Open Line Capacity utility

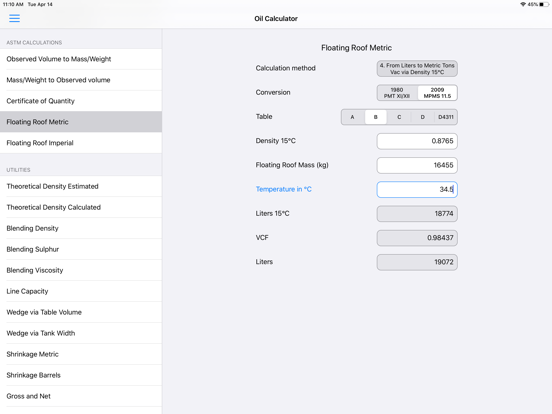[x=81, y=291]
